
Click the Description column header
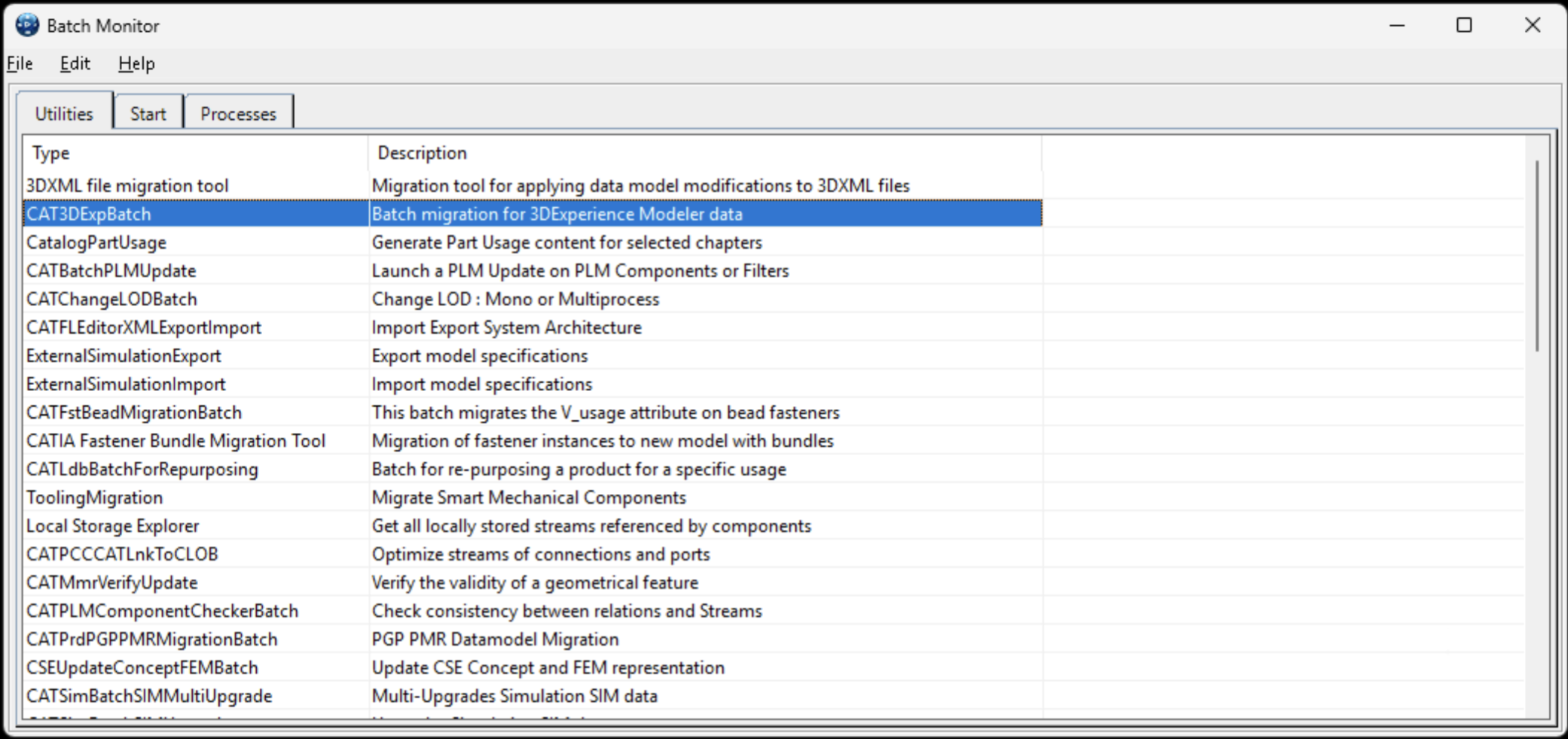(422, 153)
